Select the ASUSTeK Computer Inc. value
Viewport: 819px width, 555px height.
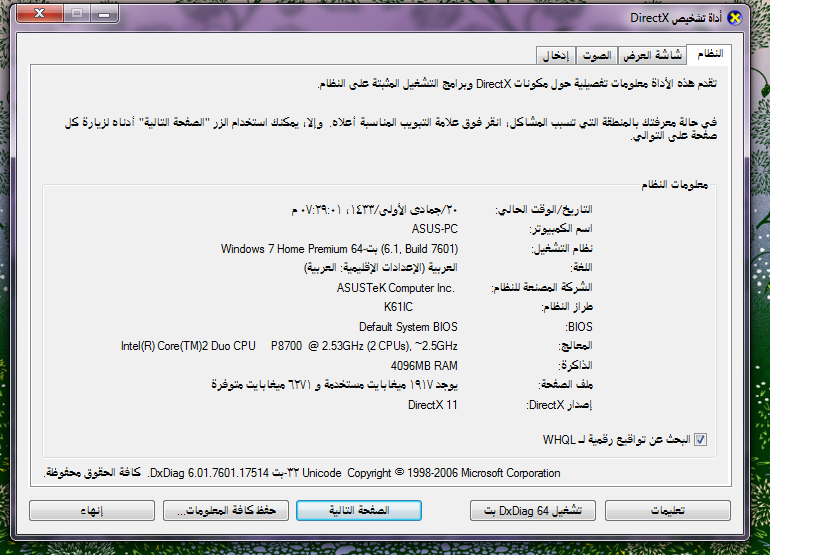click(x=396, y=288)
